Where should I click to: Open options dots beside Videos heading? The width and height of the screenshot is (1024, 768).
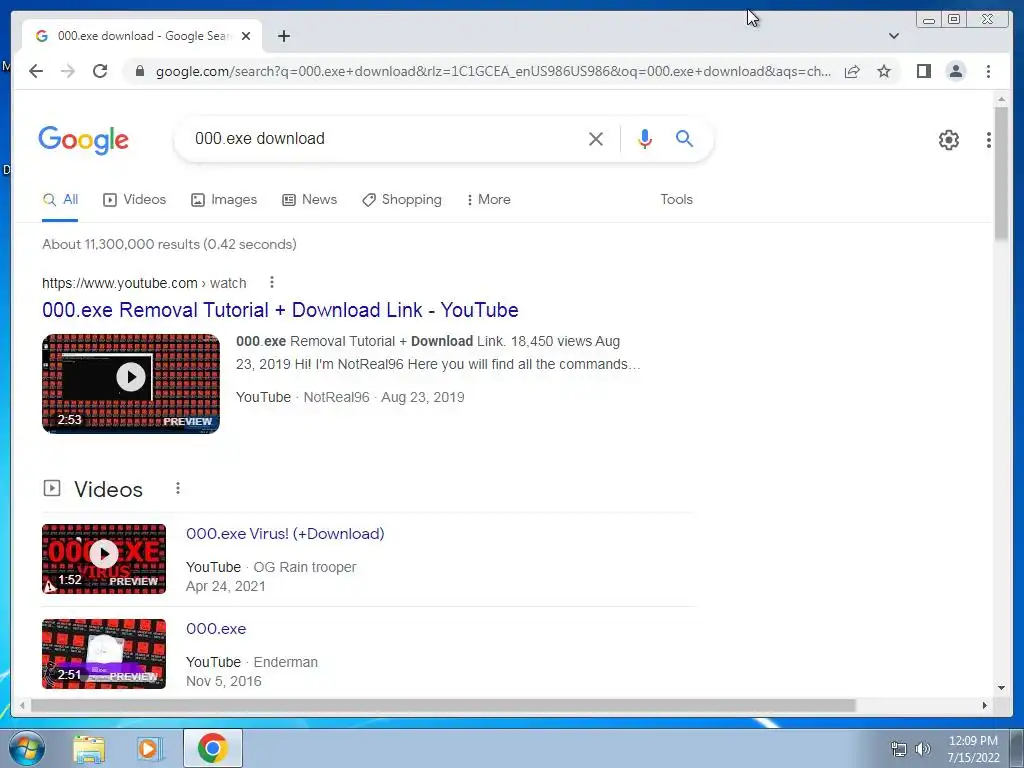[x=178, y=488]
